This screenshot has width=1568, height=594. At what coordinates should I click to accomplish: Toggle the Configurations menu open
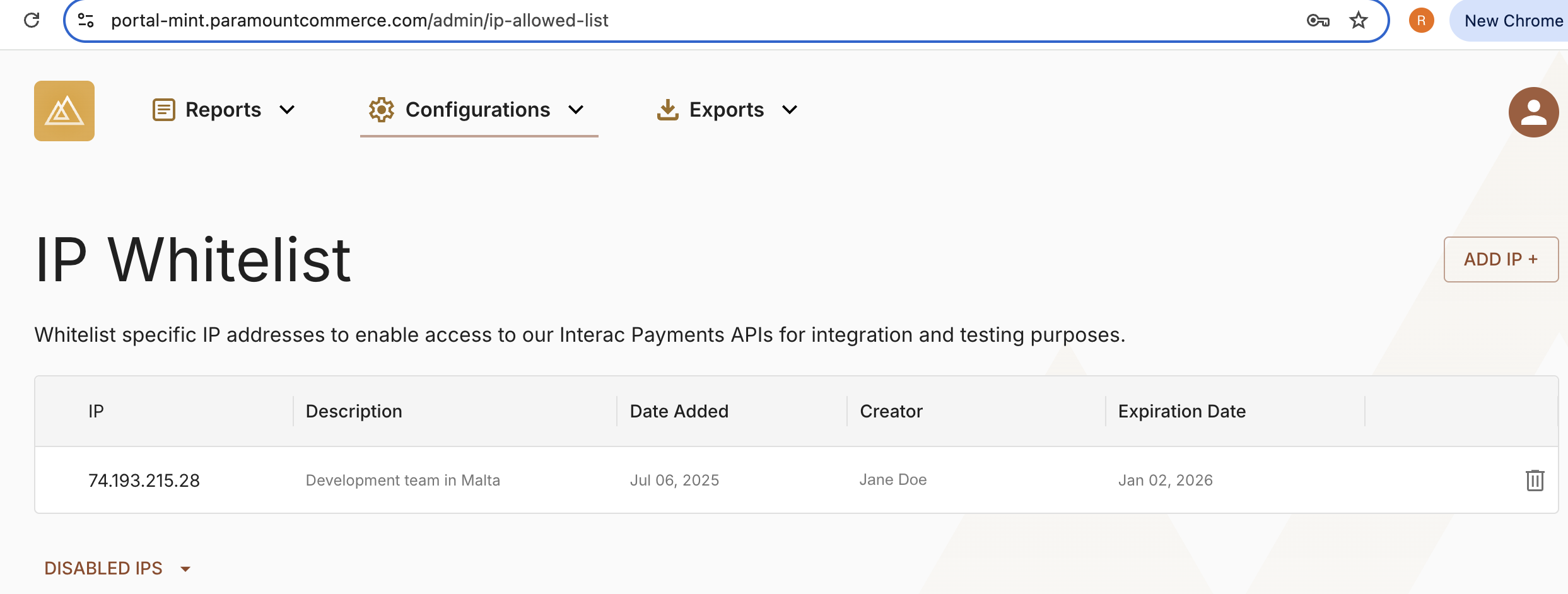(575, 109)
